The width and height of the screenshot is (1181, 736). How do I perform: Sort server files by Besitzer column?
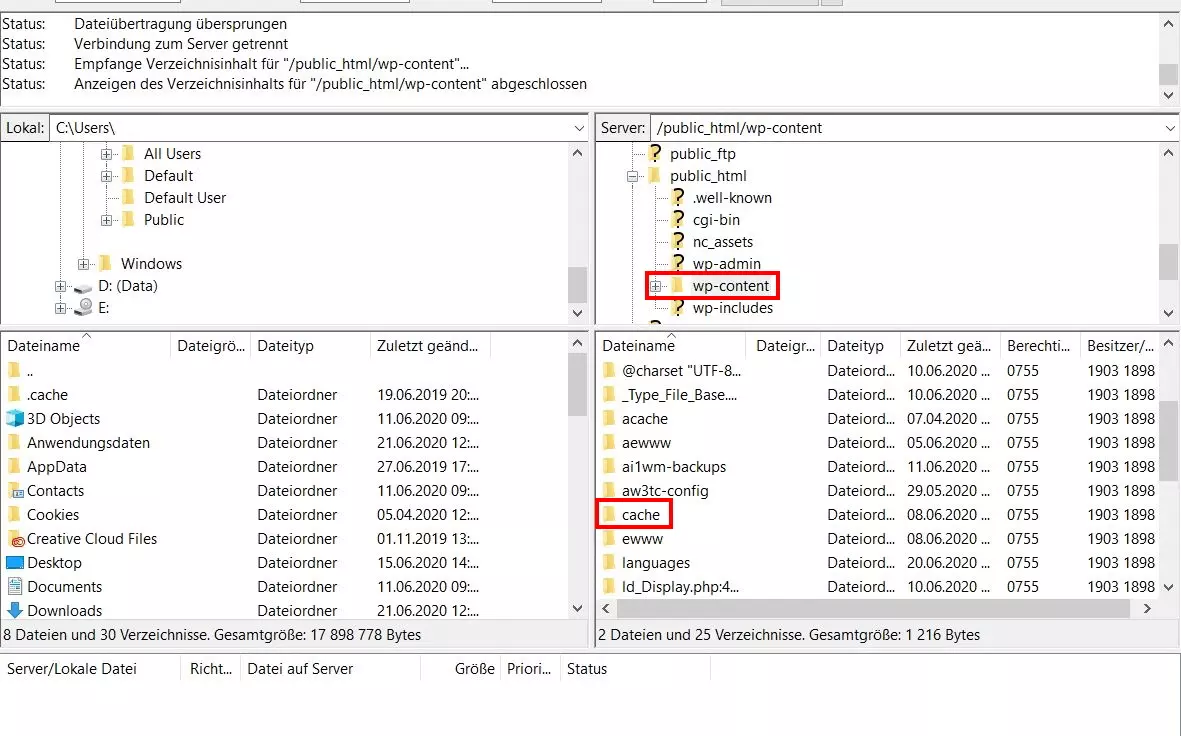(x=1120, y=346)
